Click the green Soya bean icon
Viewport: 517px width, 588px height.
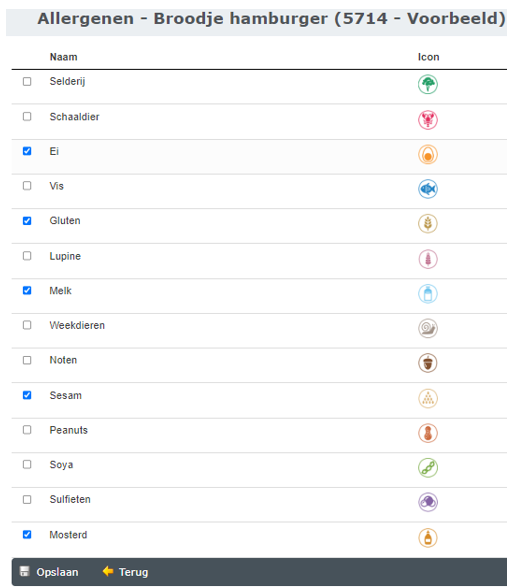[x=428, y=468]
